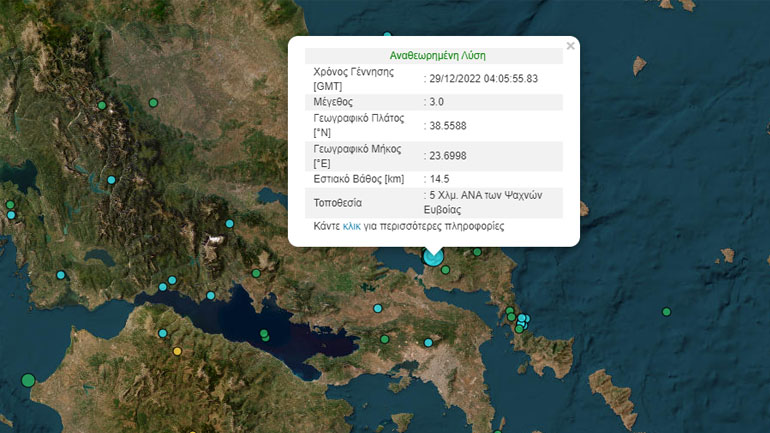Open the 'κλικ' link for more information
This screenshot has width=770, height=433.
352,226
